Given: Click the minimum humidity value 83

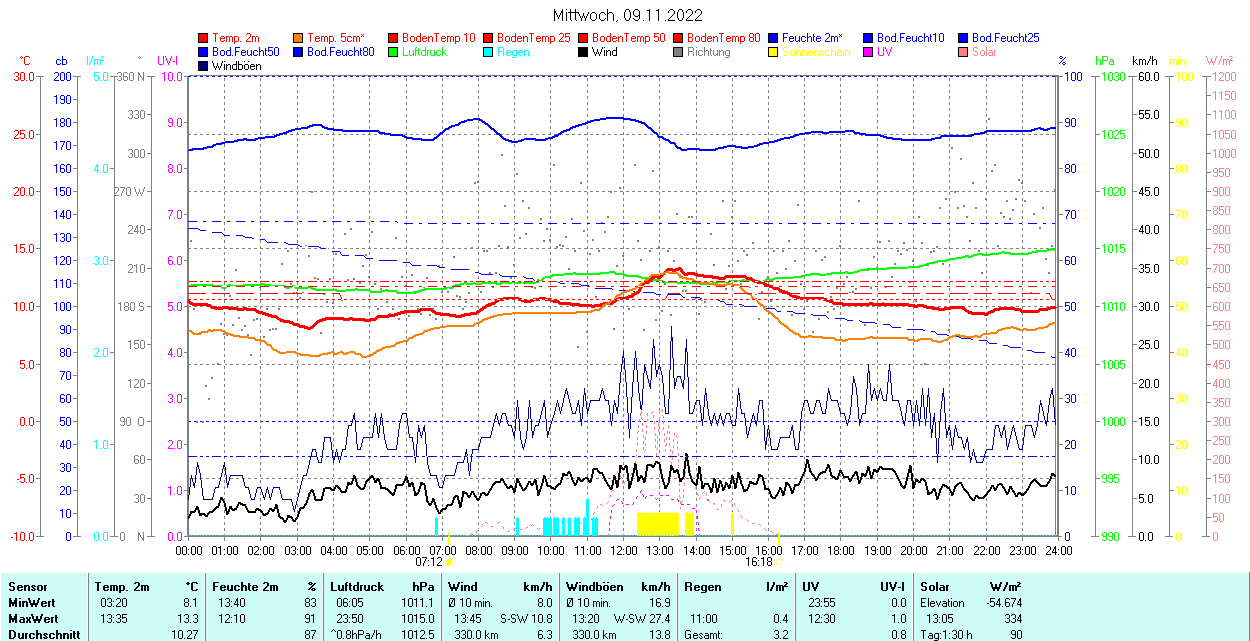Looking at the screenshot, I should pyautogui.click(x=311, y=603).
